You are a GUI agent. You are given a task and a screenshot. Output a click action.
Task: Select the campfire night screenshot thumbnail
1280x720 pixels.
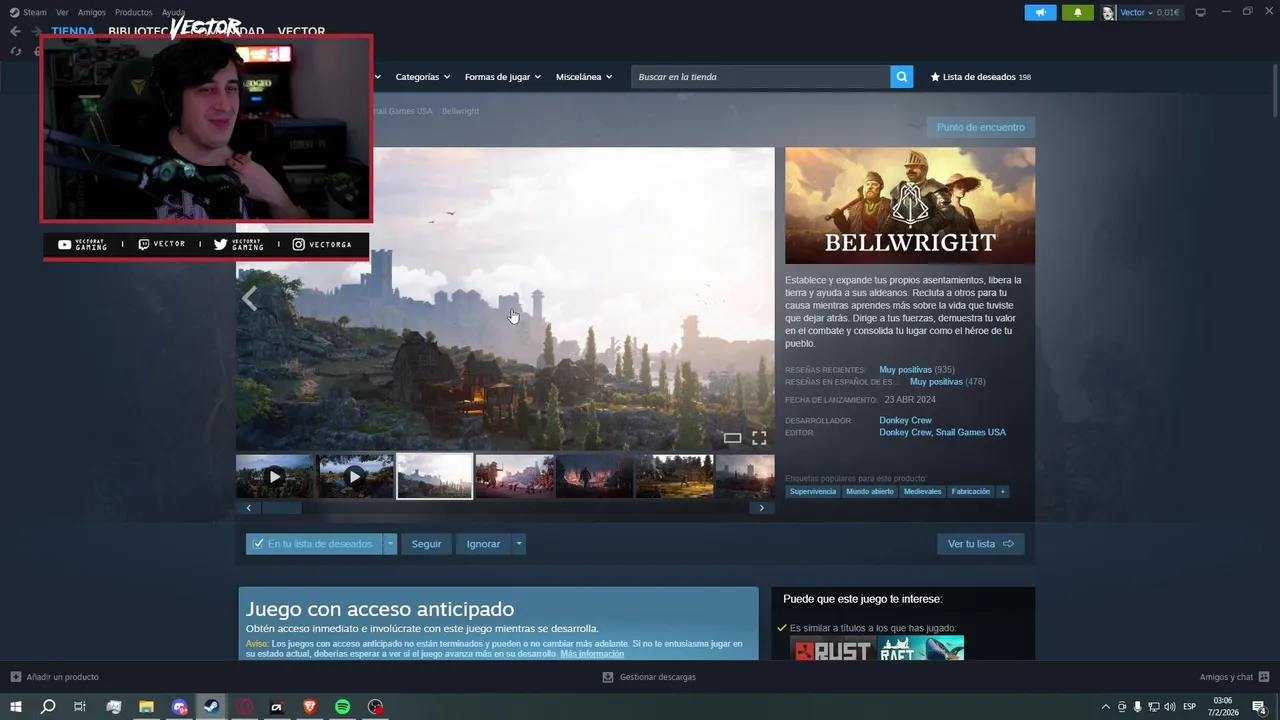[x=595, y=477]
